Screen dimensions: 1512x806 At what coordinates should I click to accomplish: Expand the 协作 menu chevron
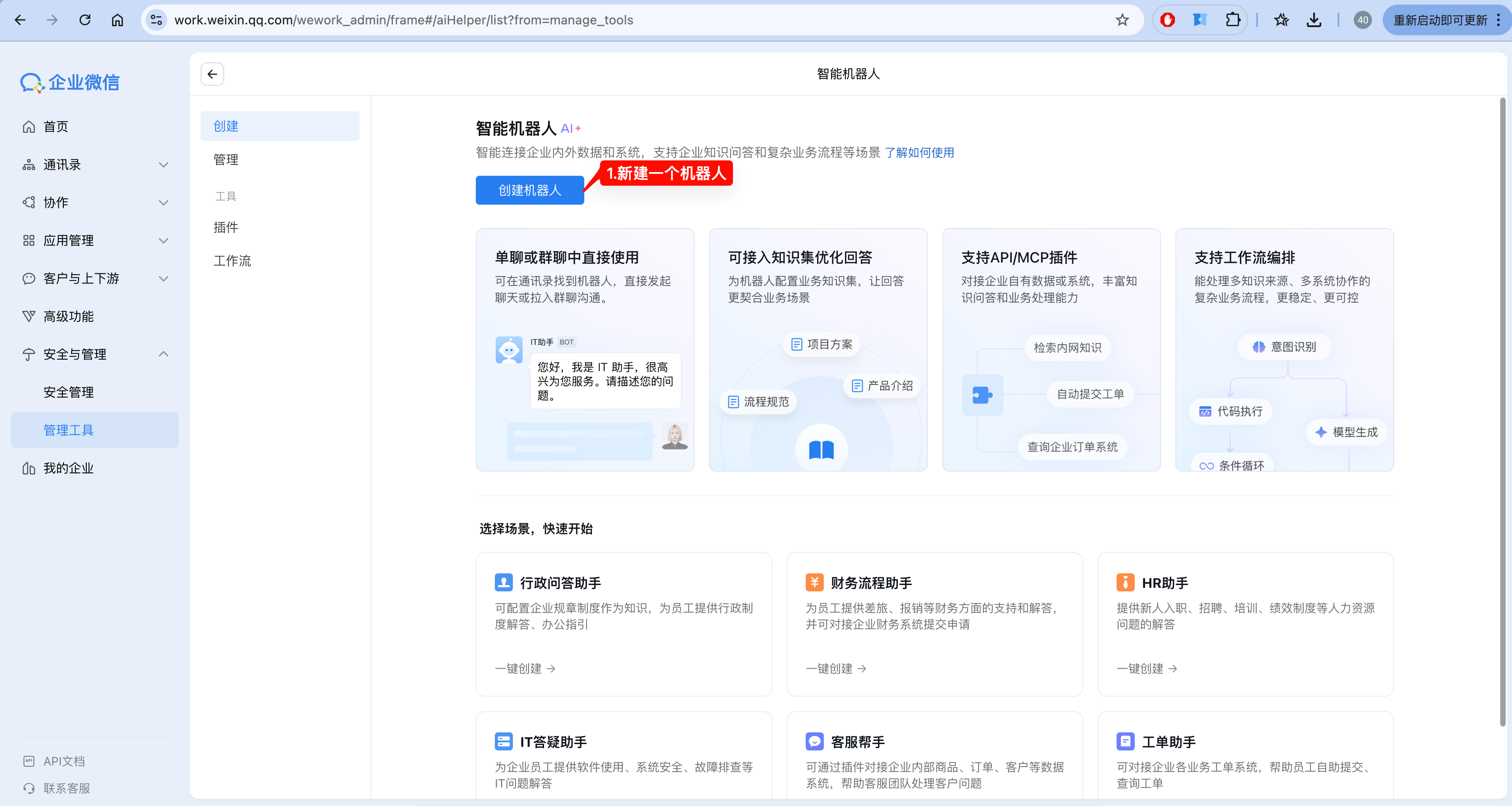(164, 203)
